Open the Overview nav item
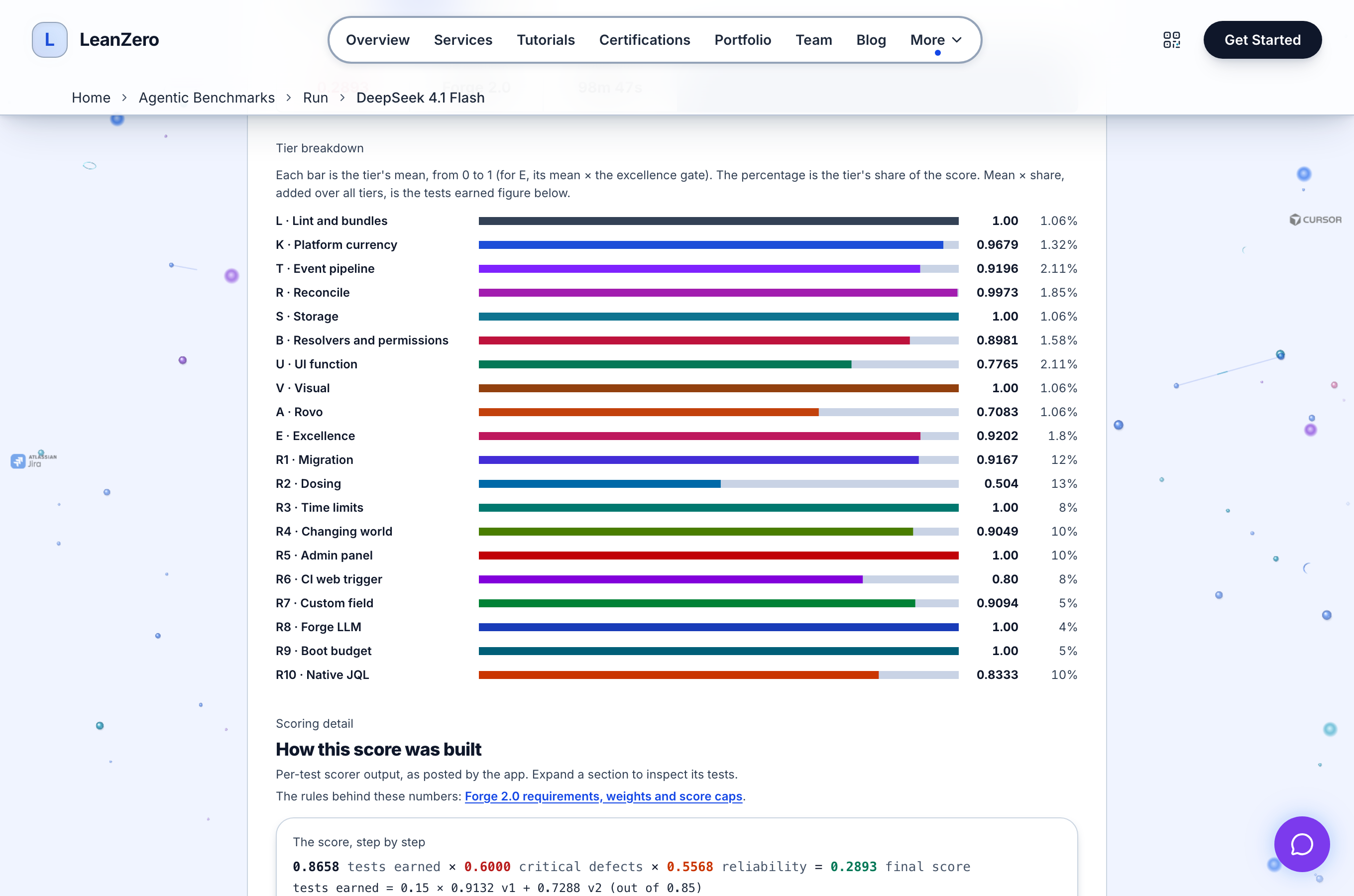This screenshot has width=1354, height=896. pos(378,40)
